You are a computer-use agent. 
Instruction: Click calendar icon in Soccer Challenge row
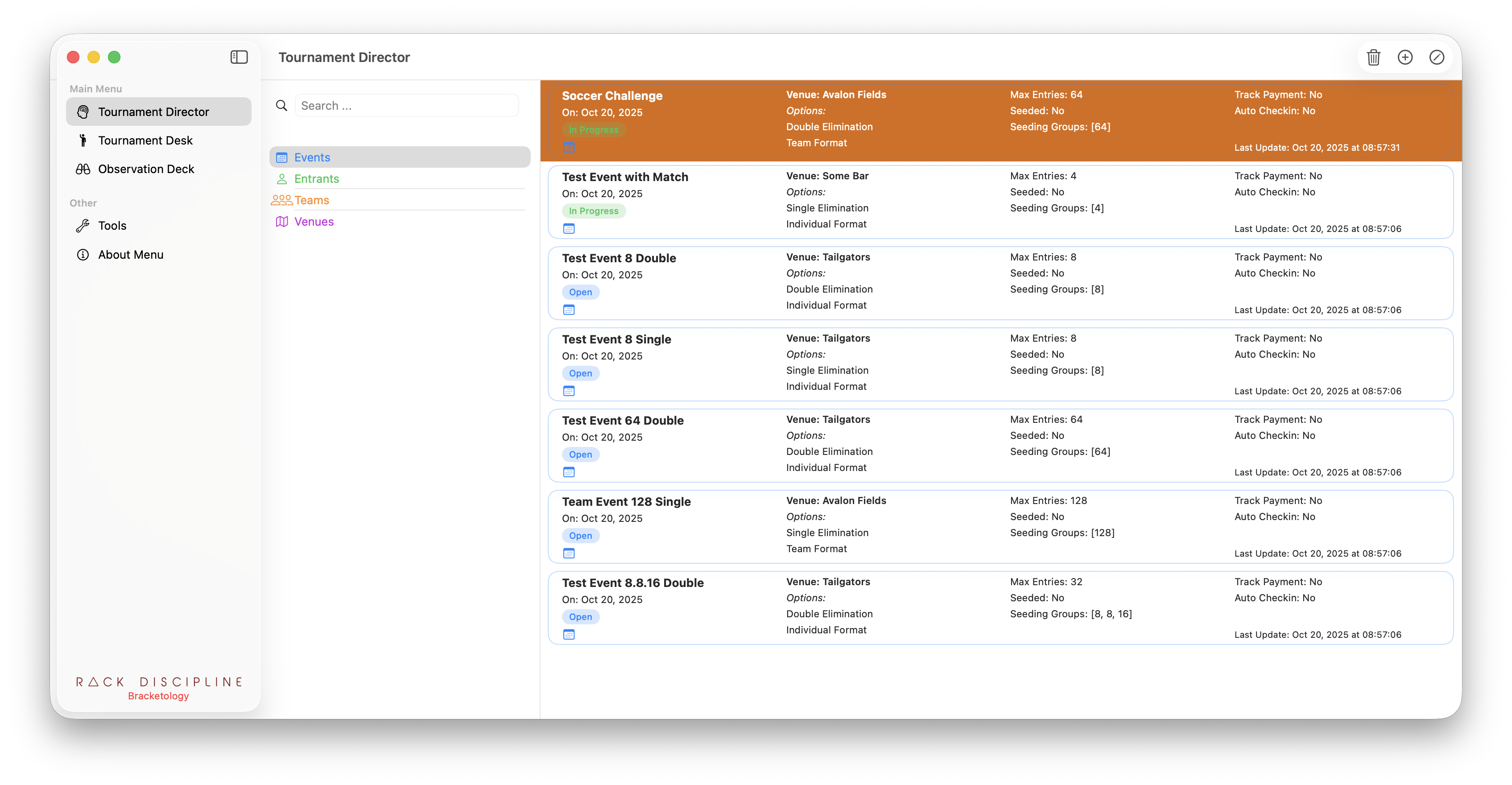[x=569, y=147]
